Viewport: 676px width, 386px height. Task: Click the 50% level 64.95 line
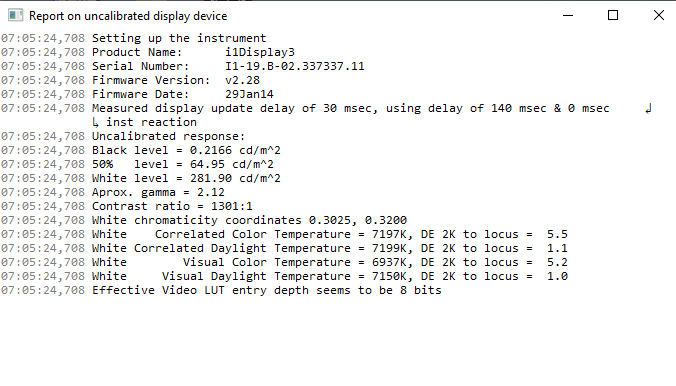(137, 164)
